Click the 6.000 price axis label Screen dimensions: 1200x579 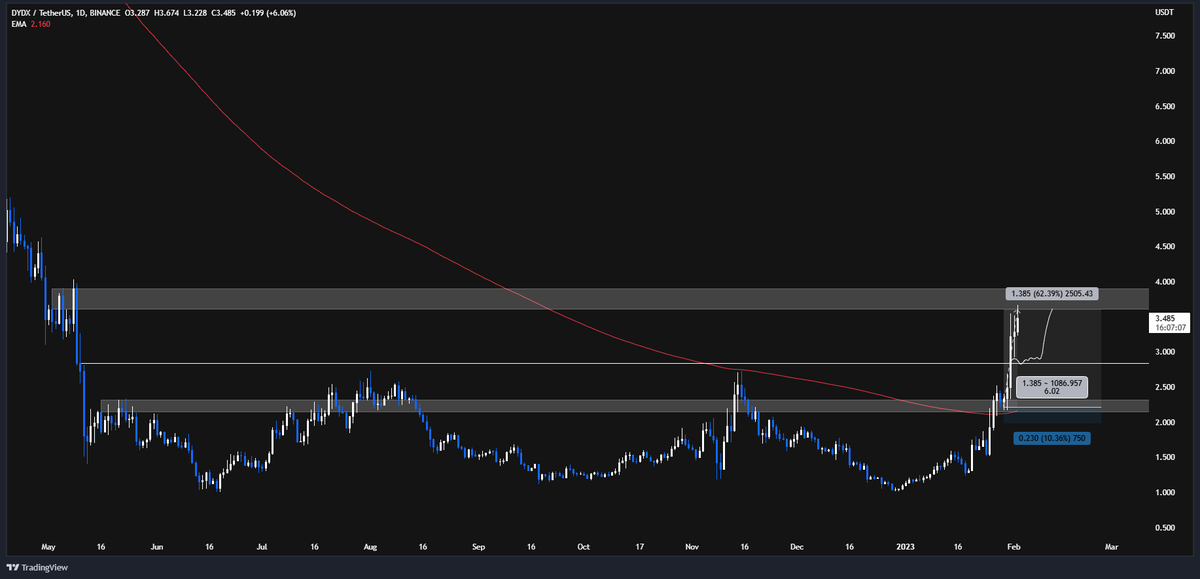tap(1163, 141)
